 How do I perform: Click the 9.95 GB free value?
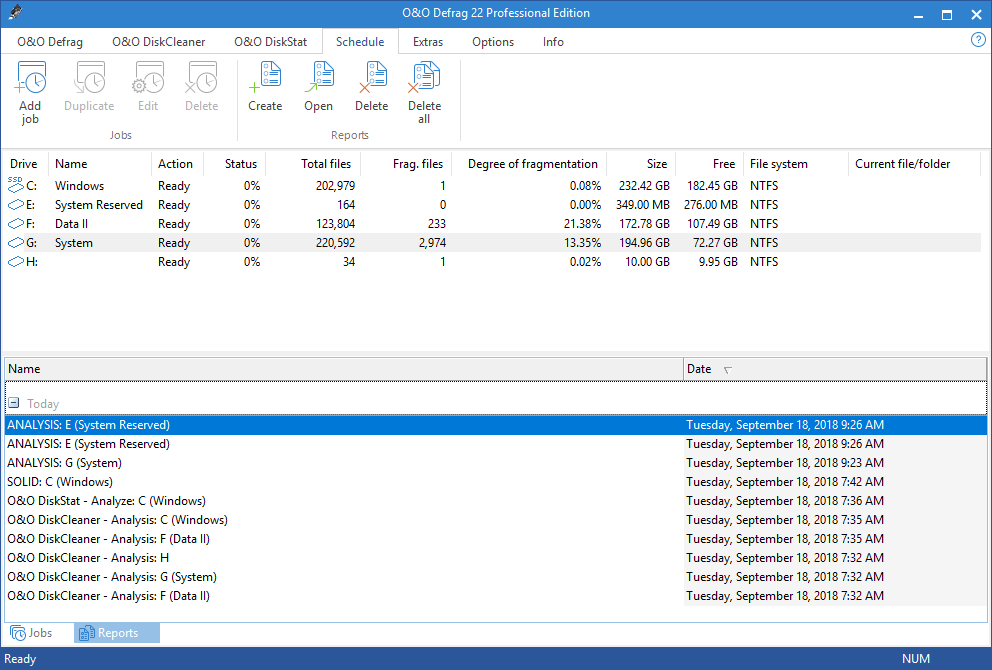[718, 262]
